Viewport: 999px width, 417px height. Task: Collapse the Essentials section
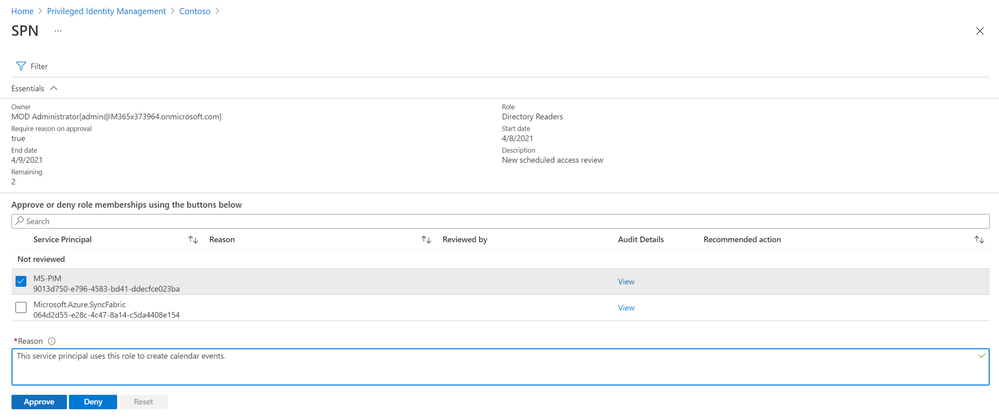tap(54, 88)
